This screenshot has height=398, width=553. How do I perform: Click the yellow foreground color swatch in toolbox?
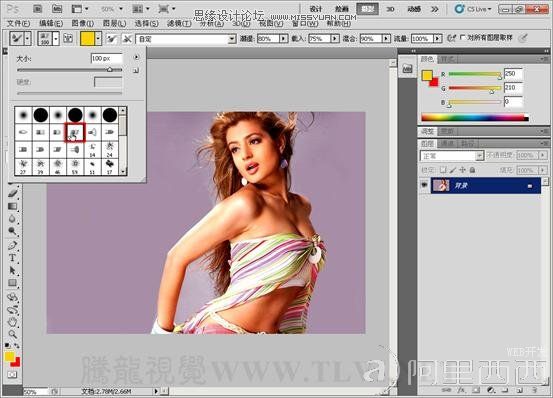10,356
